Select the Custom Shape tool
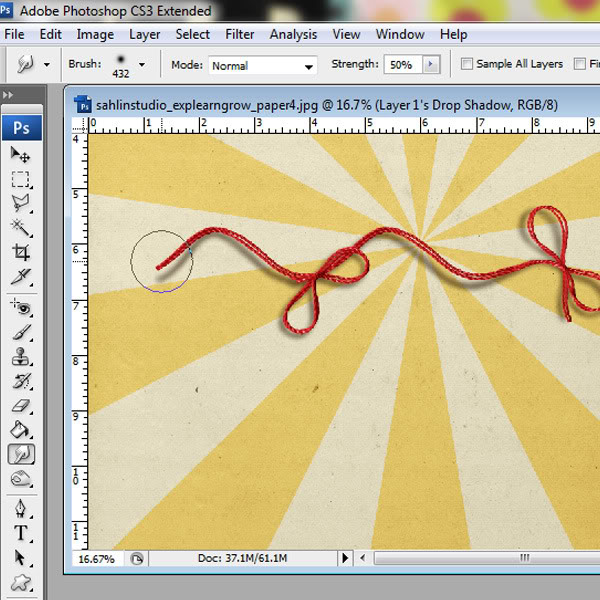Screen dimensions: 600x600 (x=21, y=582)
